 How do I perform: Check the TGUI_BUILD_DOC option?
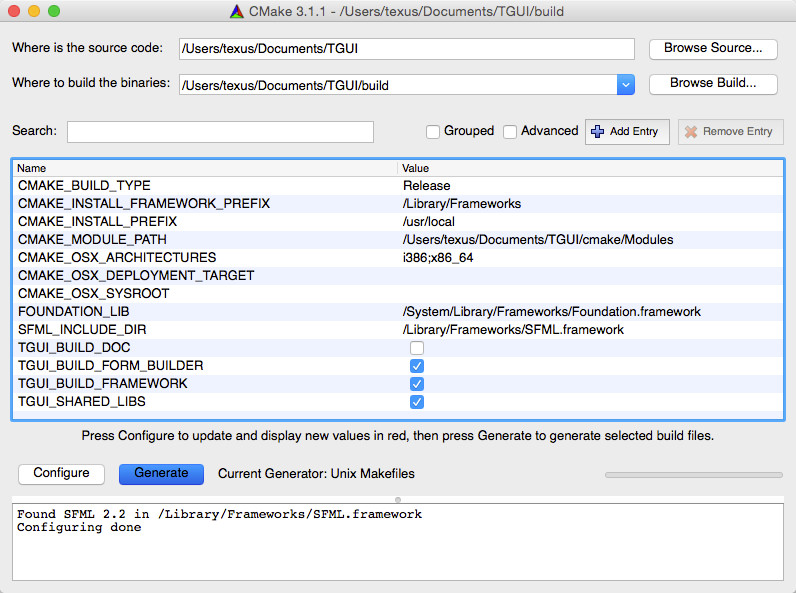[x=417, y=348]
